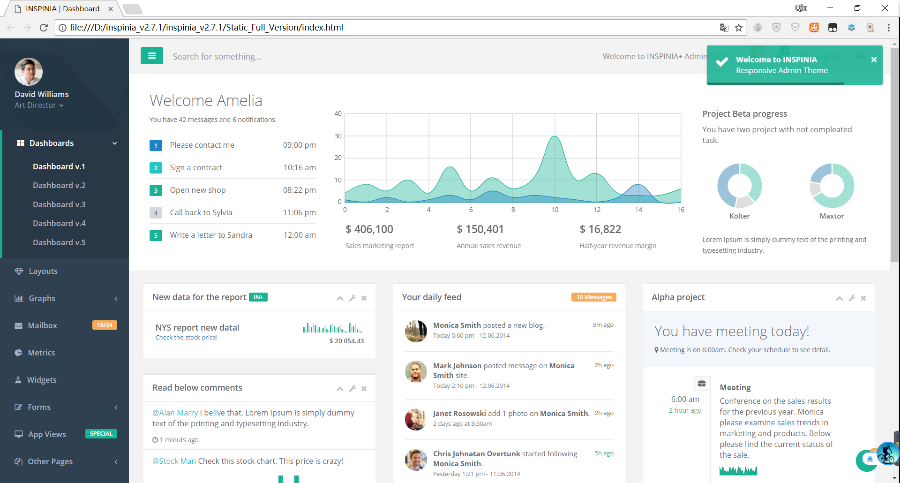Click the Widgets flask icon
This screenshot has width=900, height=483.
[x=18, y=380]
